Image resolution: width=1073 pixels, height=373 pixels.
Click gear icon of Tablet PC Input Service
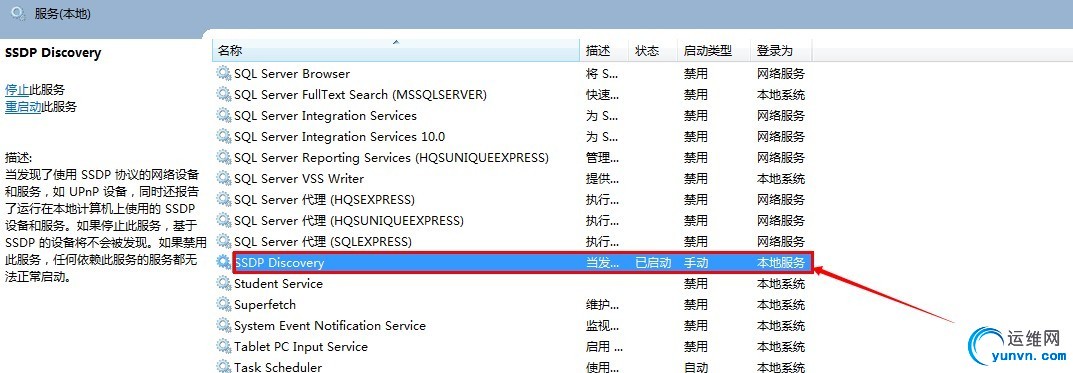pos(224,346)
